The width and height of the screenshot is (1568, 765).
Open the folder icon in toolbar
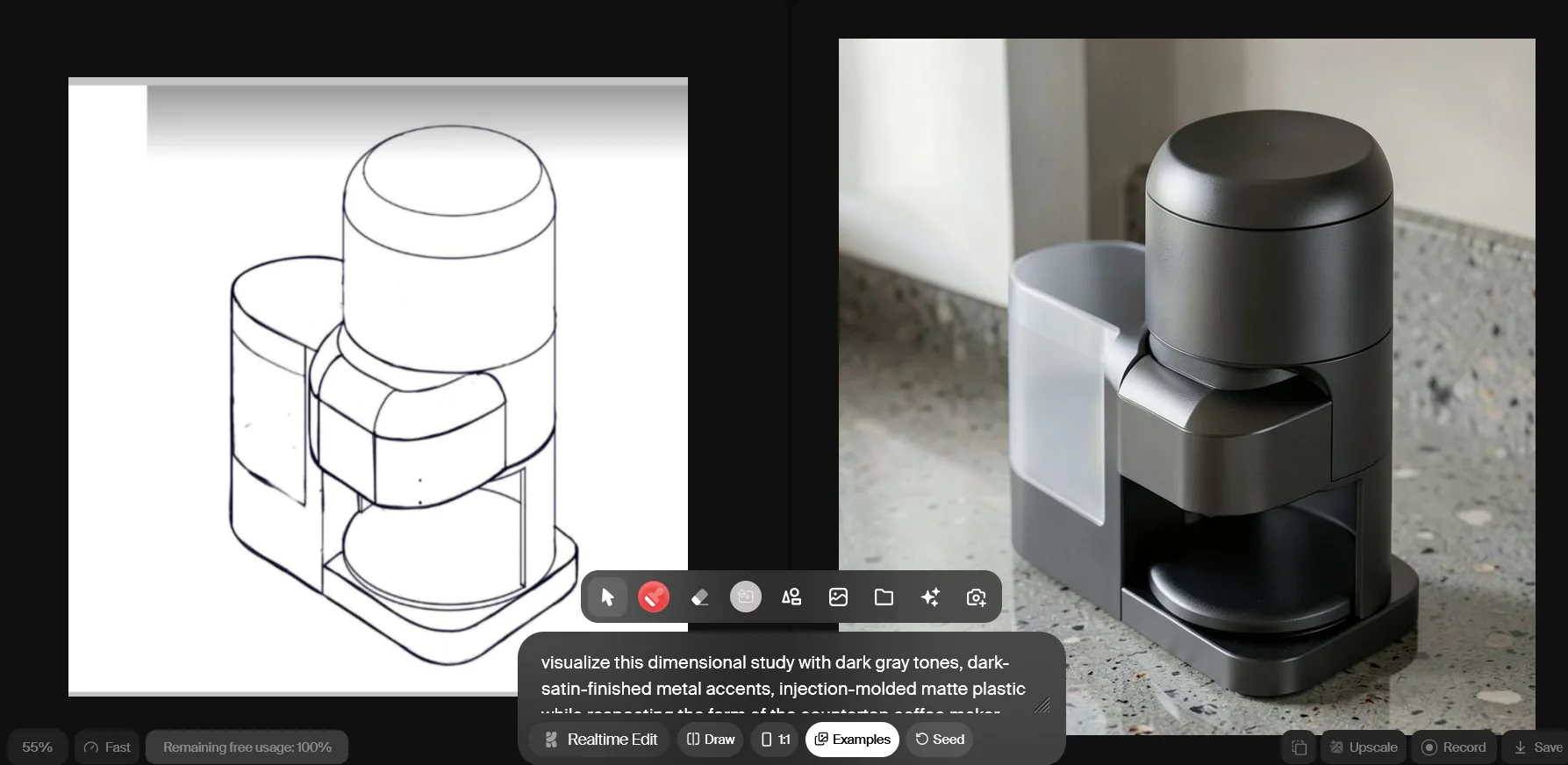tap(884, 597)
